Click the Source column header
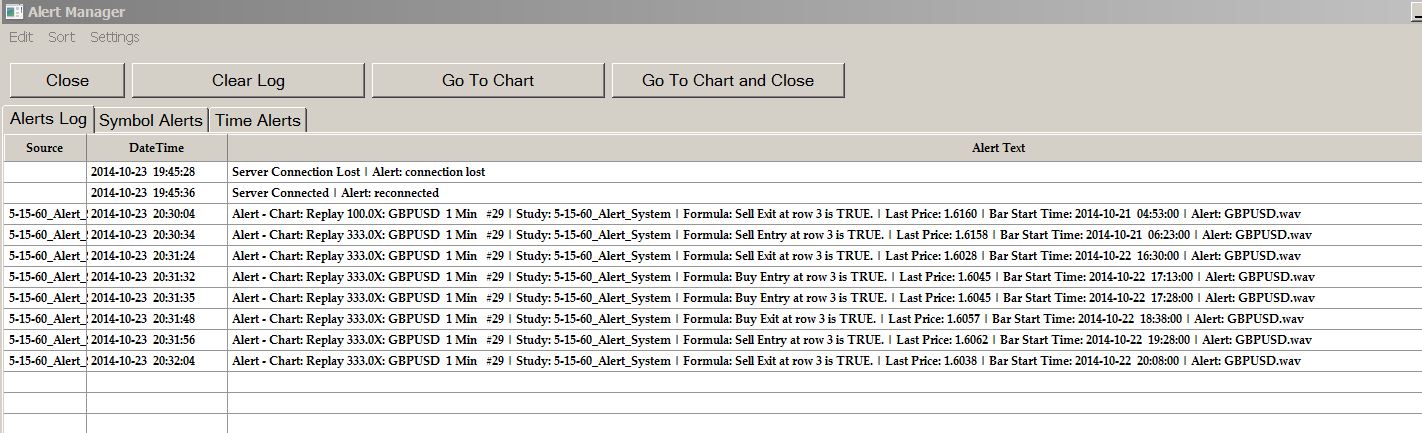This screenshot has height=433, width=1422. click(x=44, y=148)
